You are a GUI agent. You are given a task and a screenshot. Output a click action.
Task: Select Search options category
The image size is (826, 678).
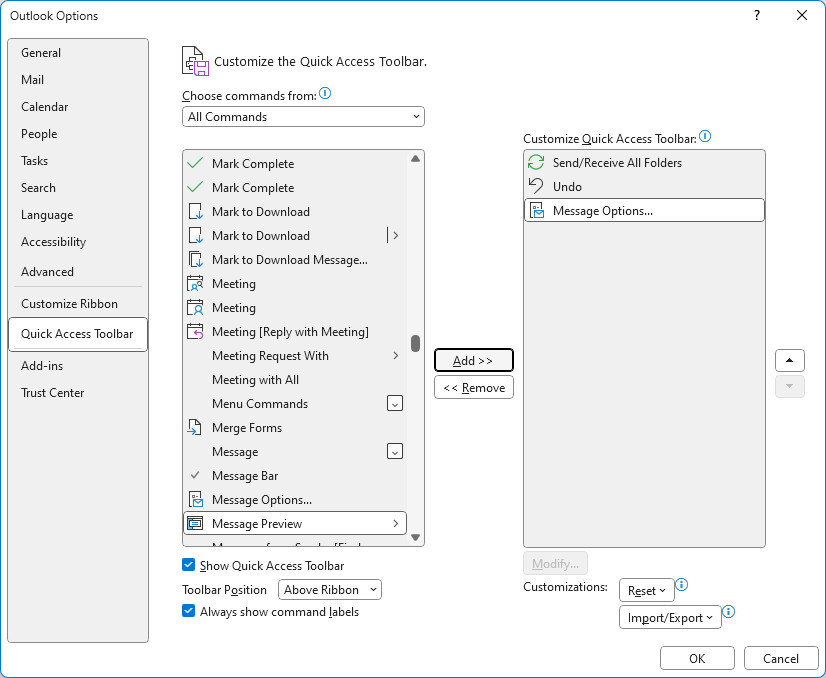(78, 188)
